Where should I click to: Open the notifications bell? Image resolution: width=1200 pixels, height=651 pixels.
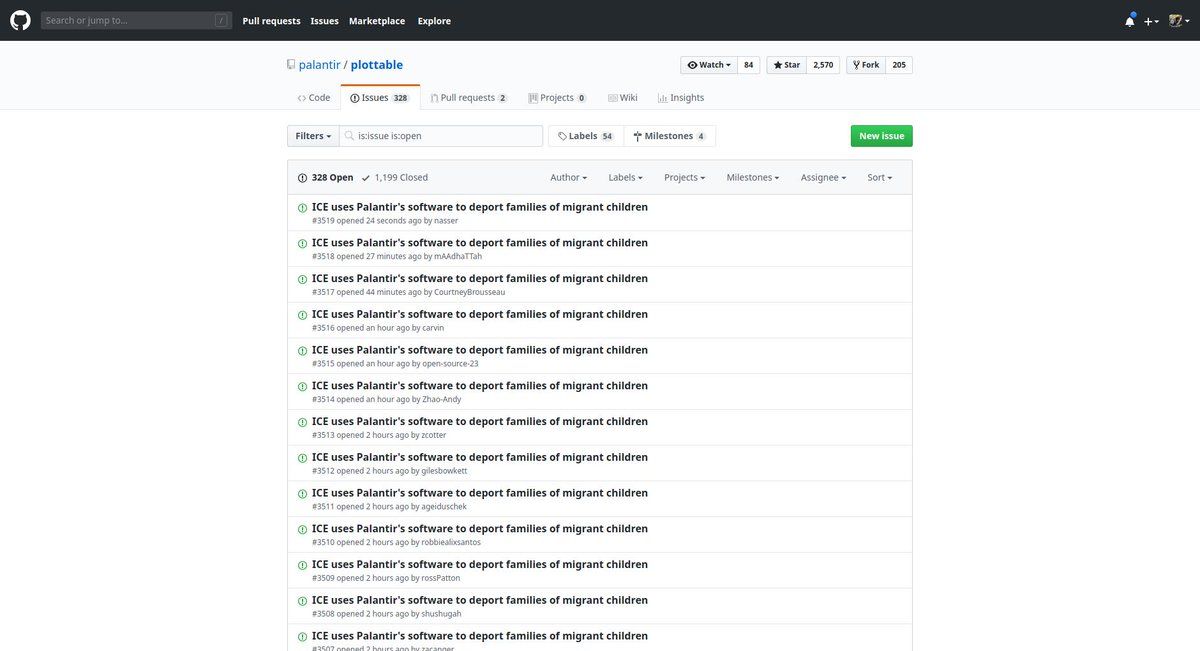[1129, 21]
